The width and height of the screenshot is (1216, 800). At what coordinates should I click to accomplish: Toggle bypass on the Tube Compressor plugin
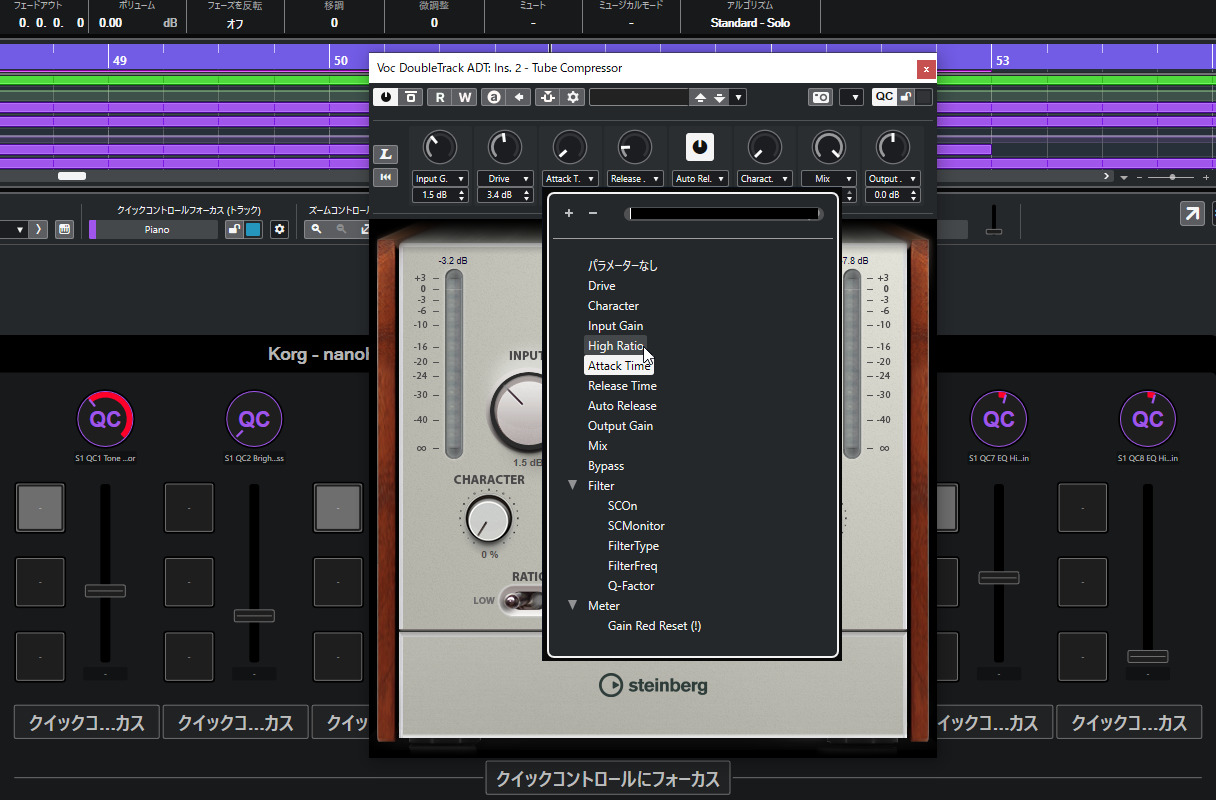[x=385, y=96]
